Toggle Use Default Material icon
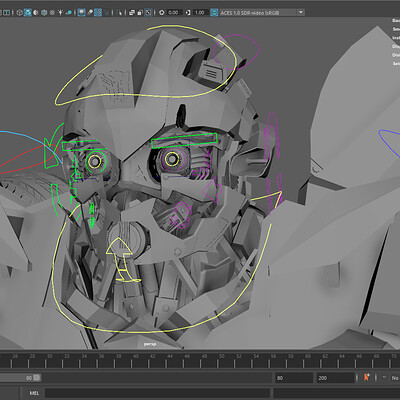400x400 pixels. point(36,13)
